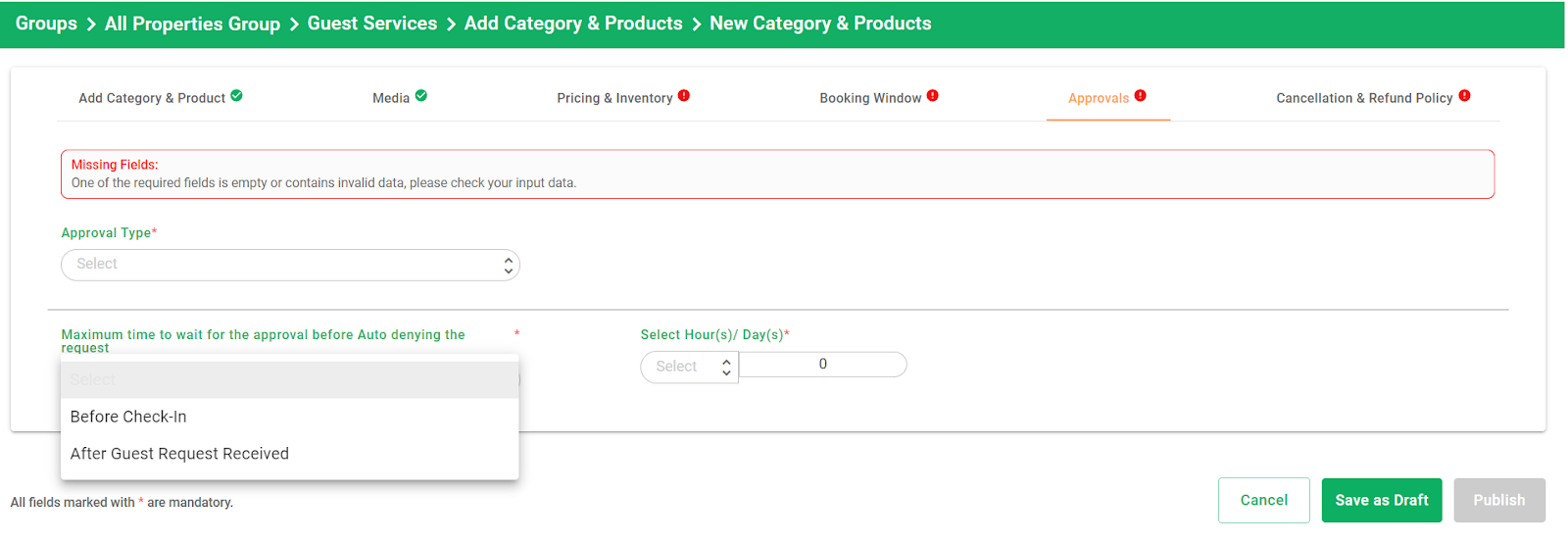Open the Booking Window tab

(x=870, y=98)
